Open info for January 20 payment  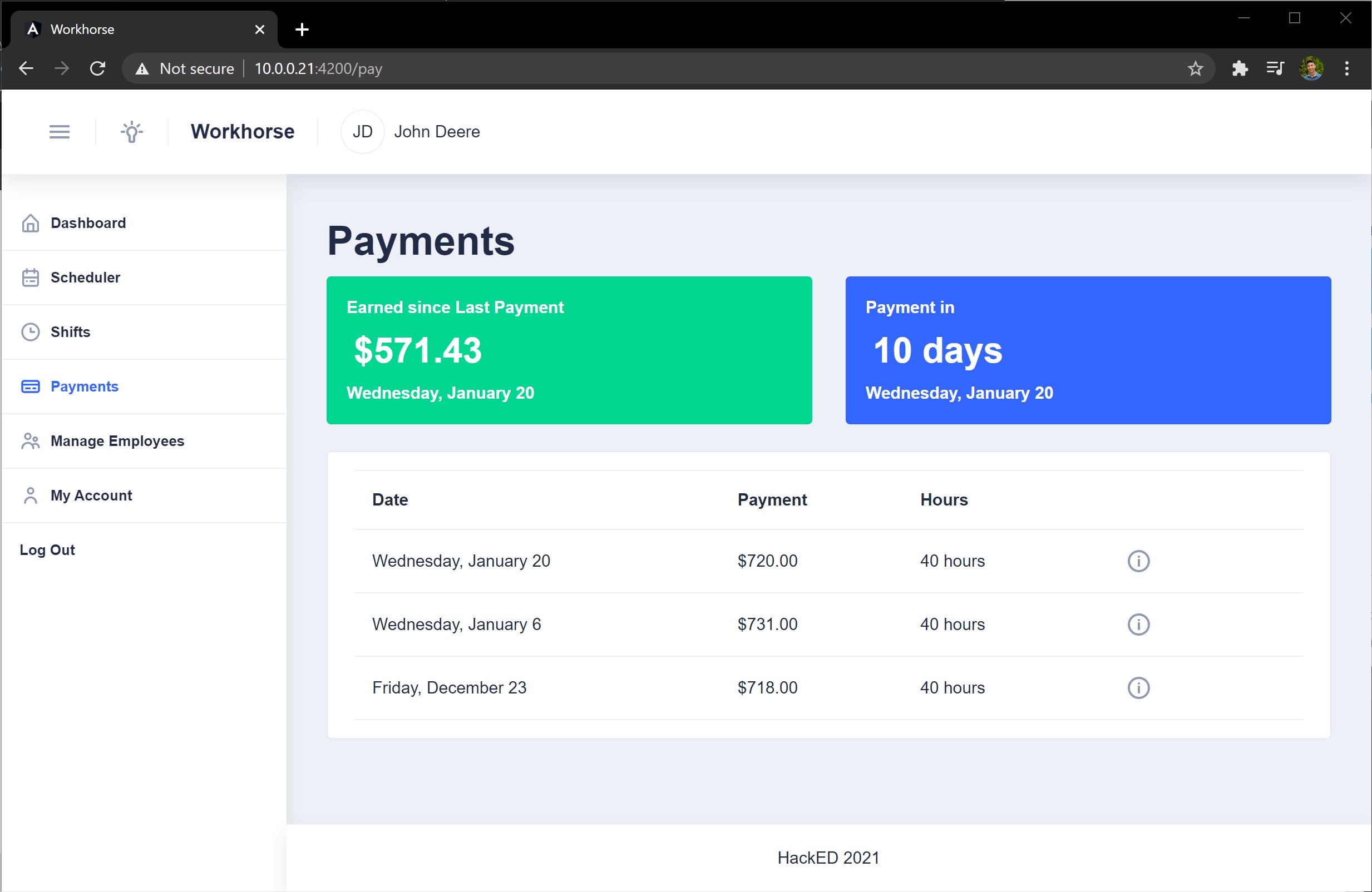(x=1138, y=561)
